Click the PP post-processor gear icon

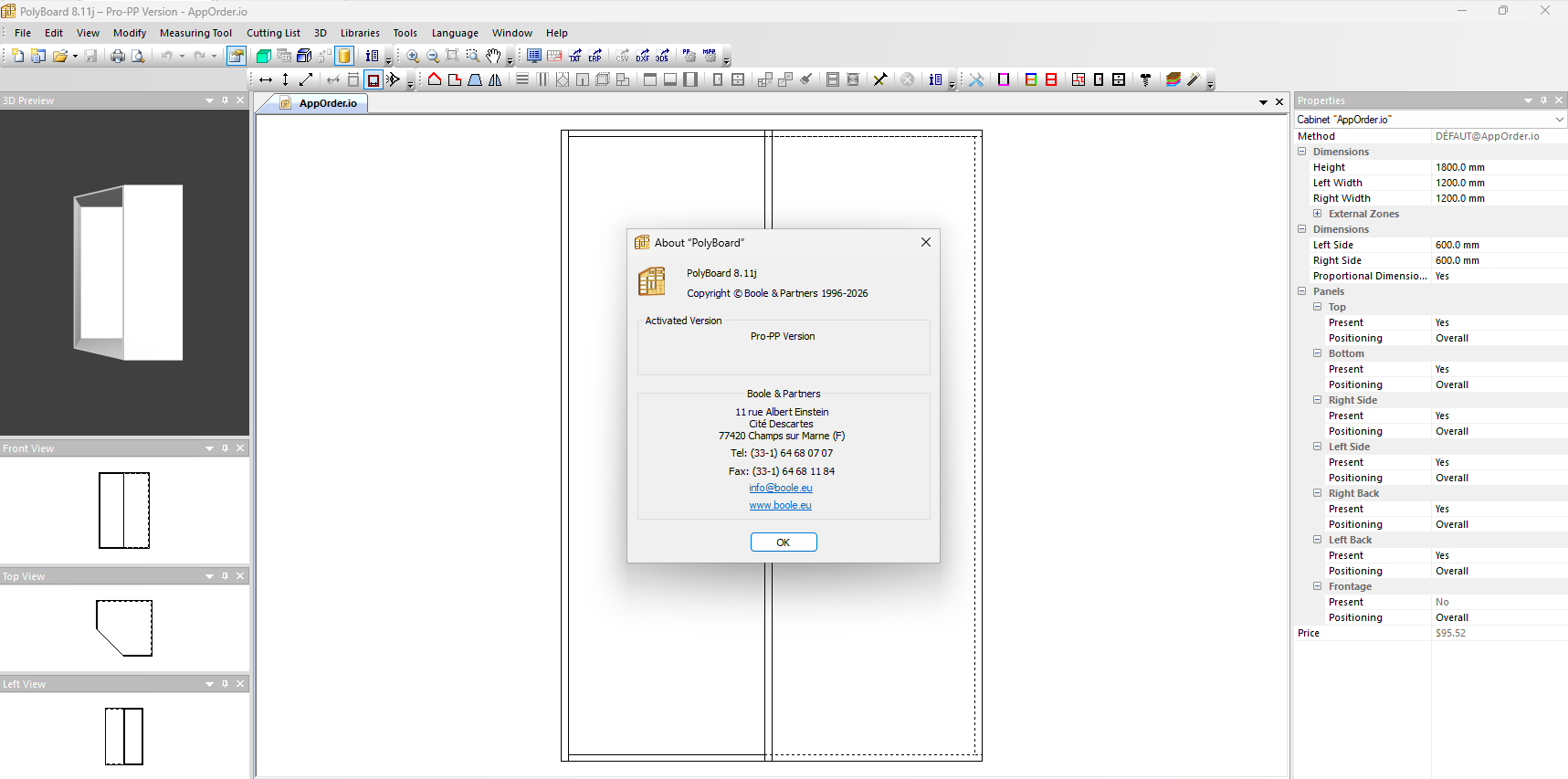pos(689,56)
